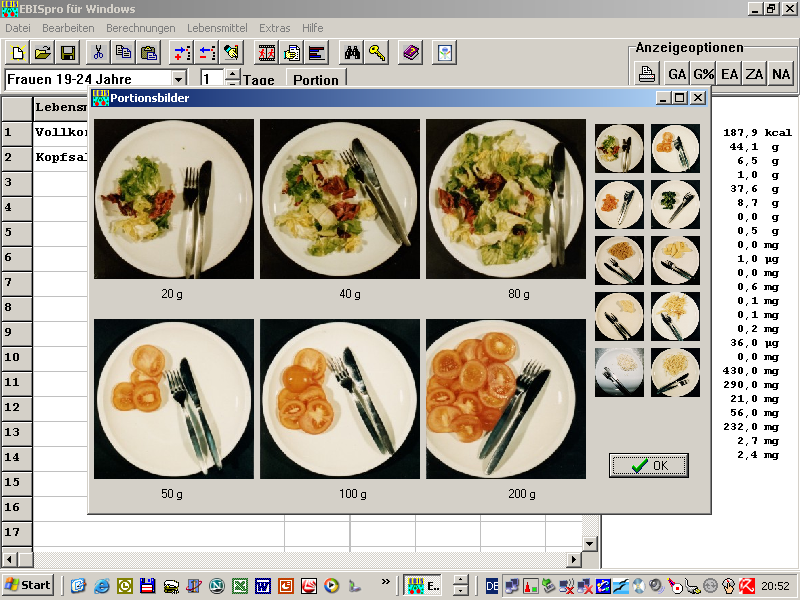Select the 80 g salad portion image
This screenshot has width=800, height=600.
coord(505,199)
